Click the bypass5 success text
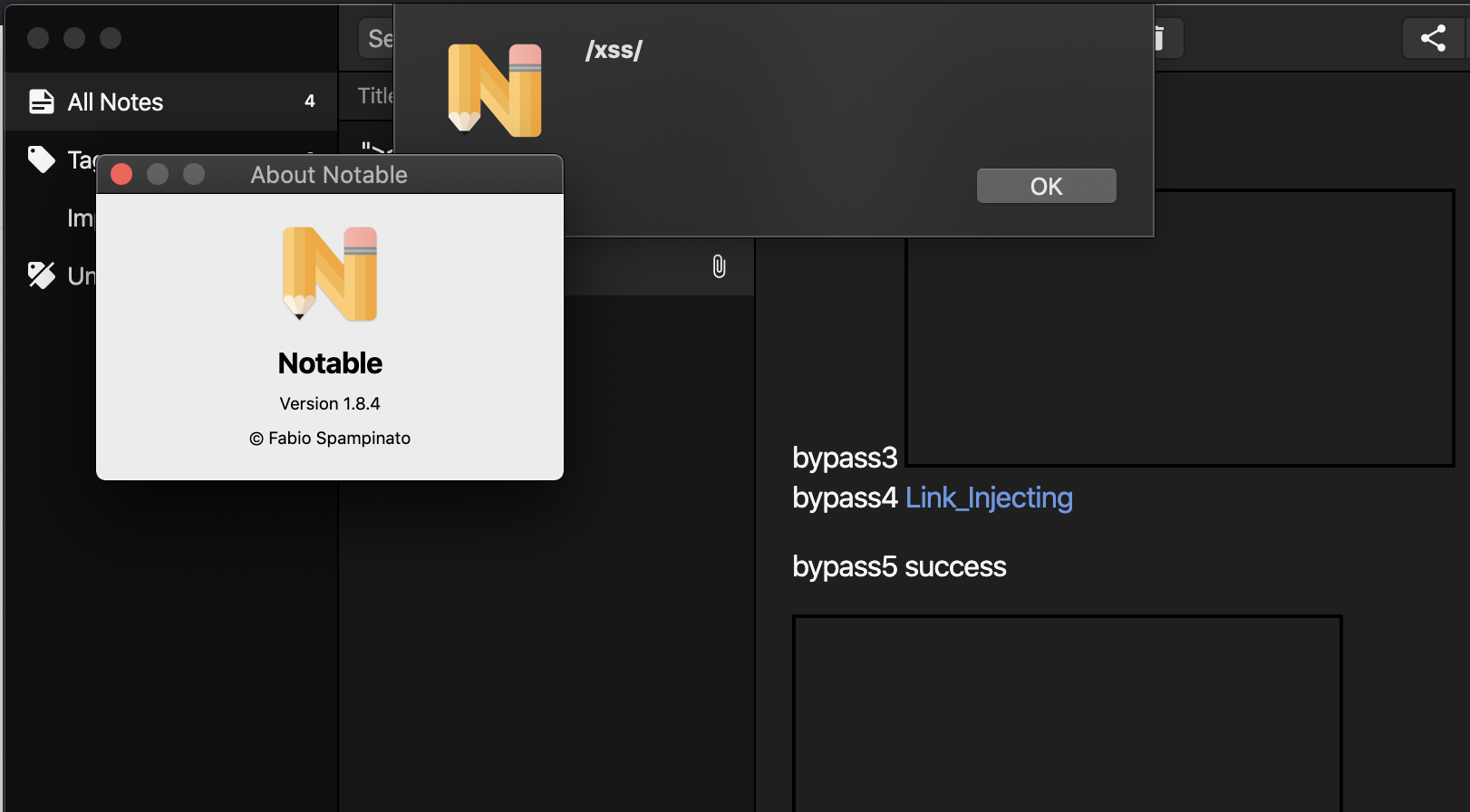Viewport: 1470px width, 812px height. [x=899, y=566]
